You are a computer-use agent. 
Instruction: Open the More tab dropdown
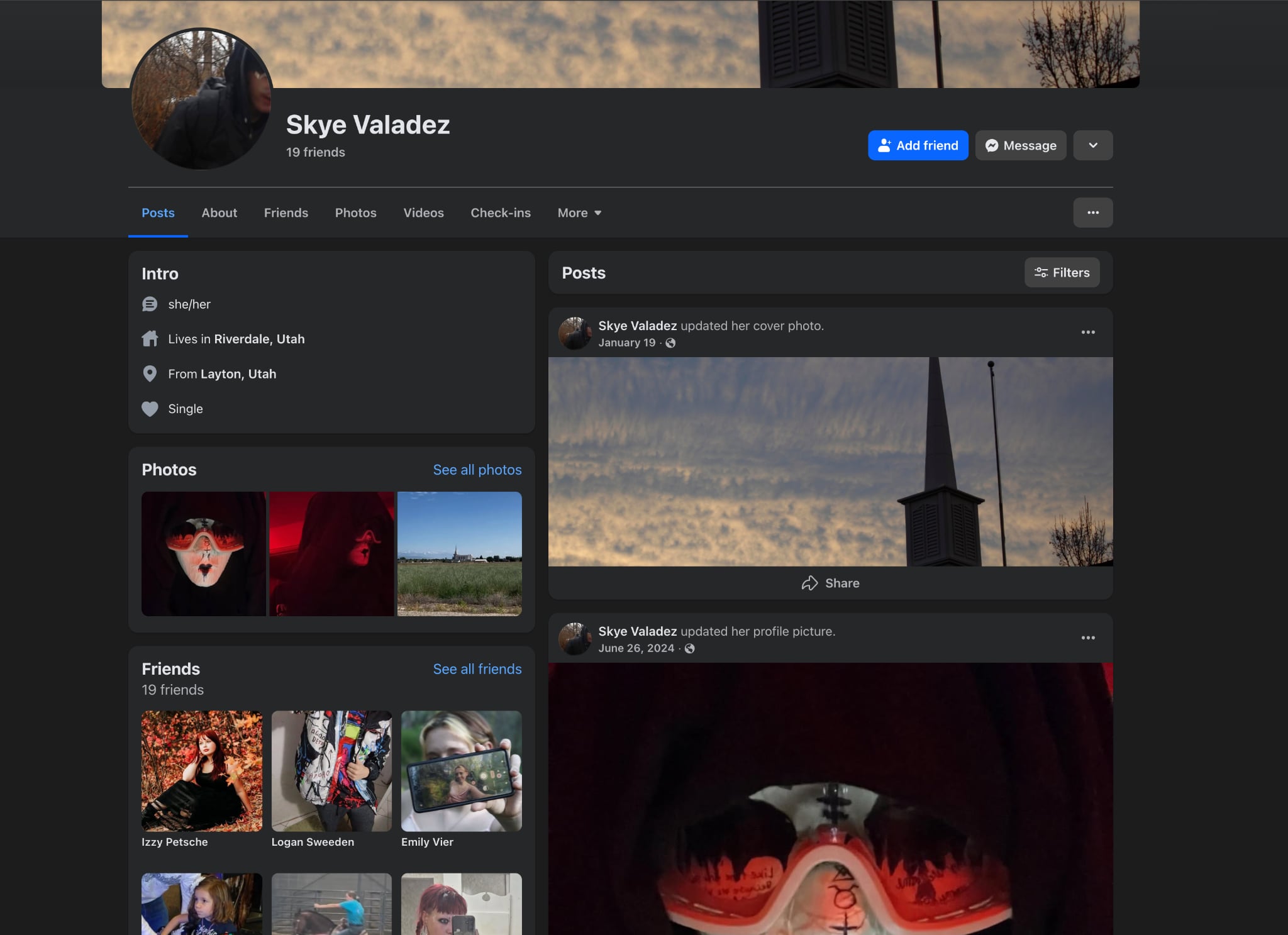click(579, 213)
